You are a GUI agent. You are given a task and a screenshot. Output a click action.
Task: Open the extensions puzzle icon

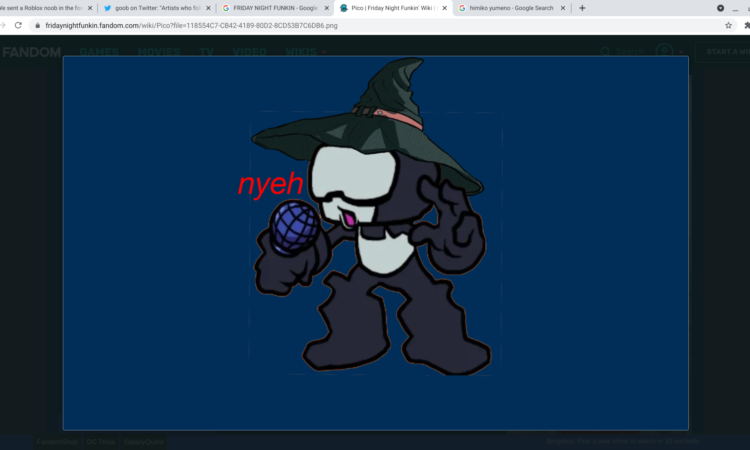tap(747, 25)
